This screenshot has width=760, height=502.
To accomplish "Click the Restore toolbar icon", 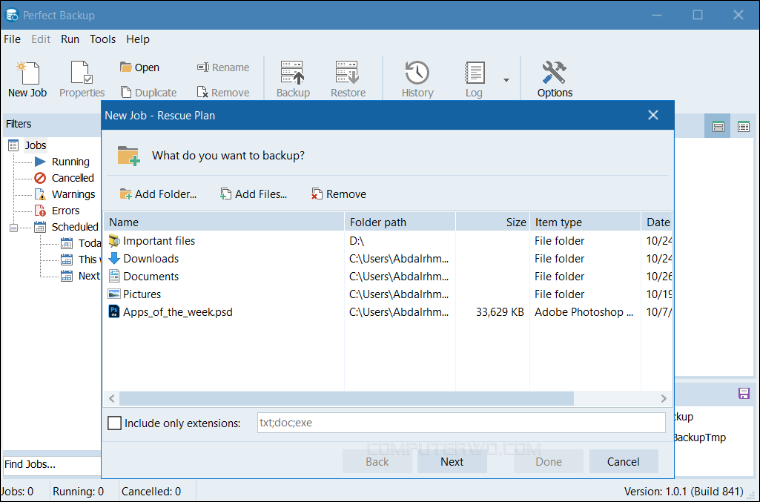I will click(x=348, y=79).
